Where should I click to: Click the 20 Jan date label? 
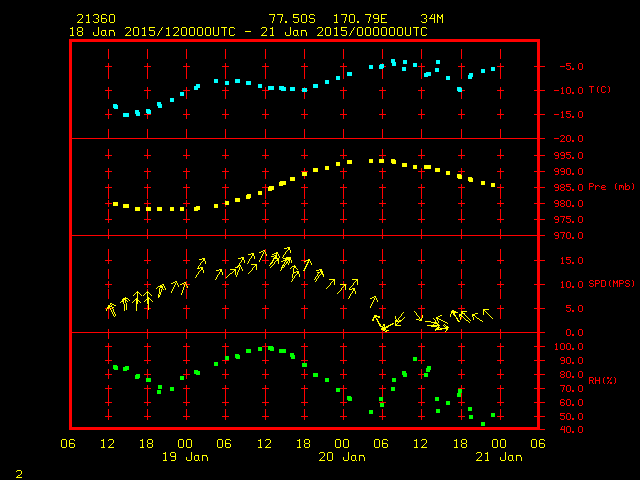pyautogui.click(x=342, y=457)
